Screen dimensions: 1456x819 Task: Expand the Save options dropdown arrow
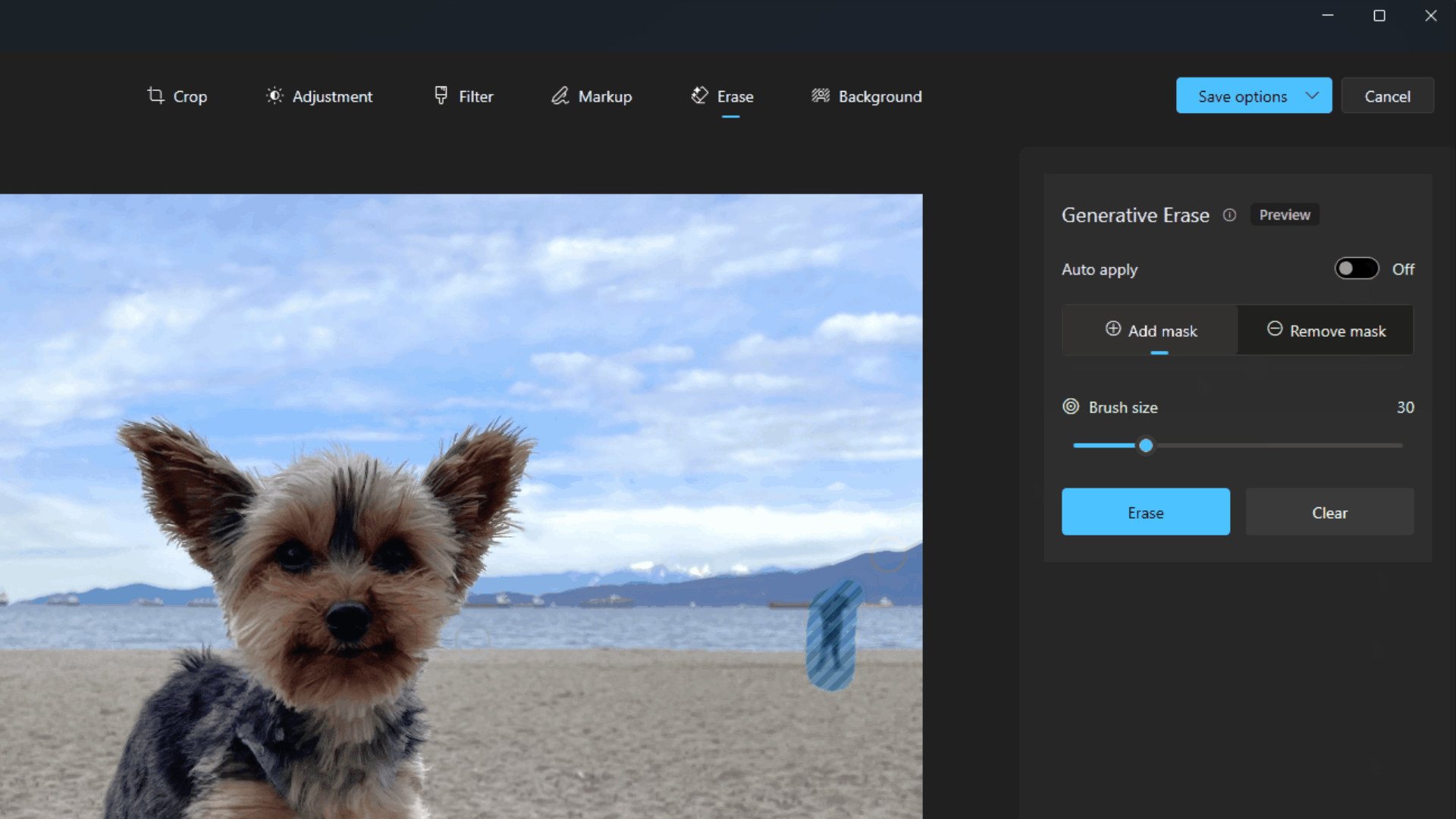[1312, 96]
